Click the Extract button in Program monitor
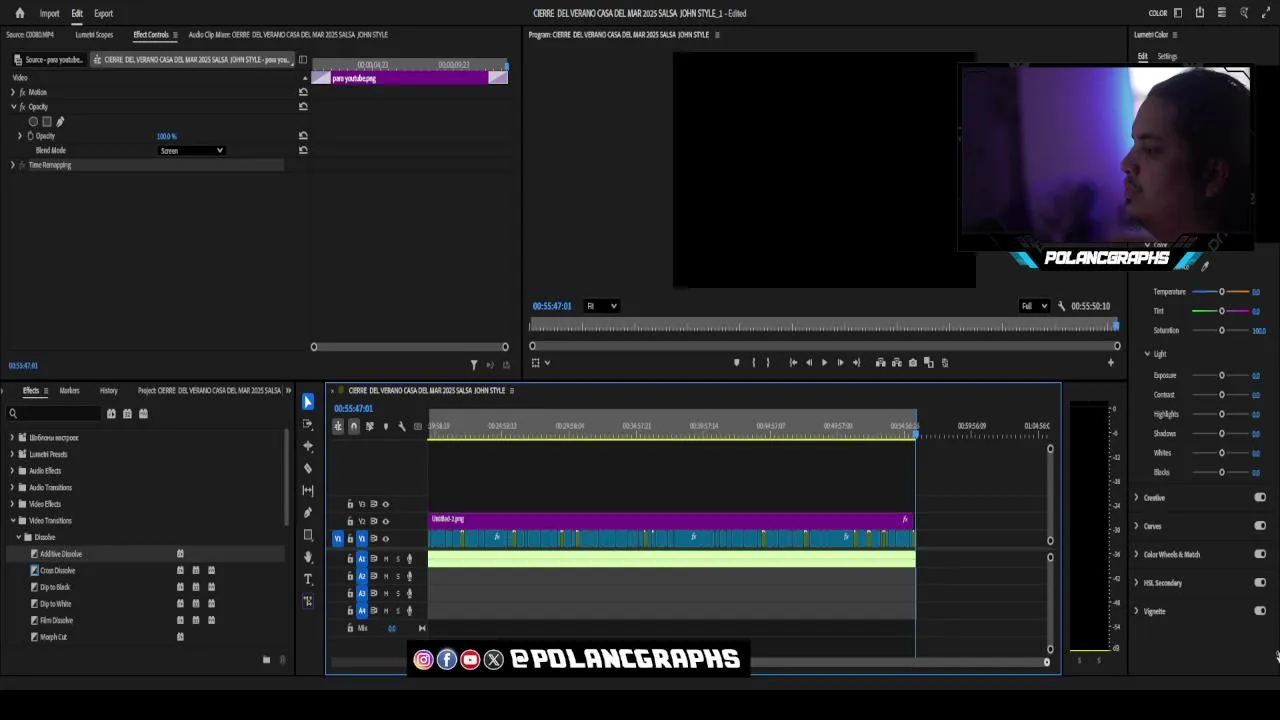1280x720 pixels. pyautogui.click(x=896, y=363)
